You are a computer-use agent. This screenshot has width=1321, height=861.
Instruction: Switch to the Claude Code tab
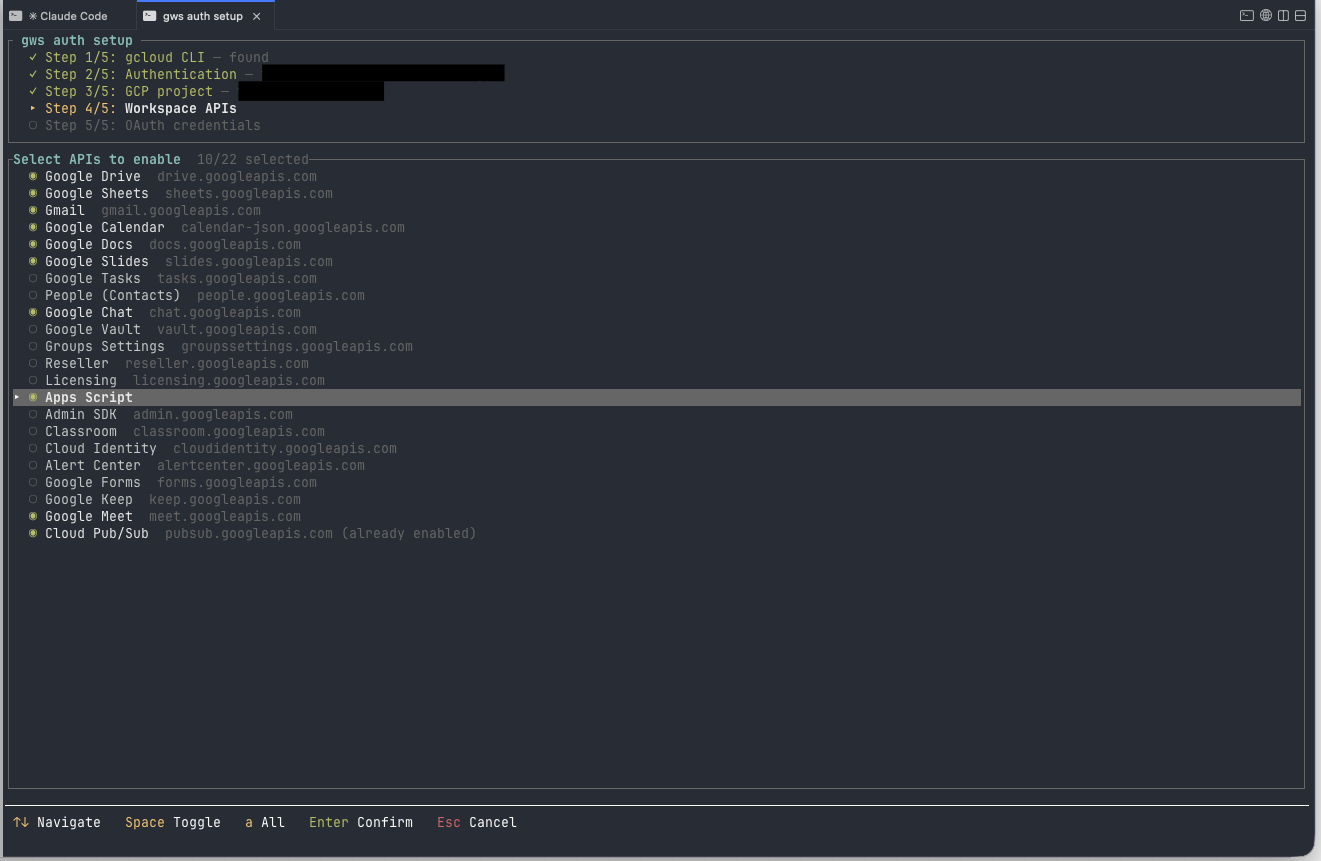click(66, 16)
